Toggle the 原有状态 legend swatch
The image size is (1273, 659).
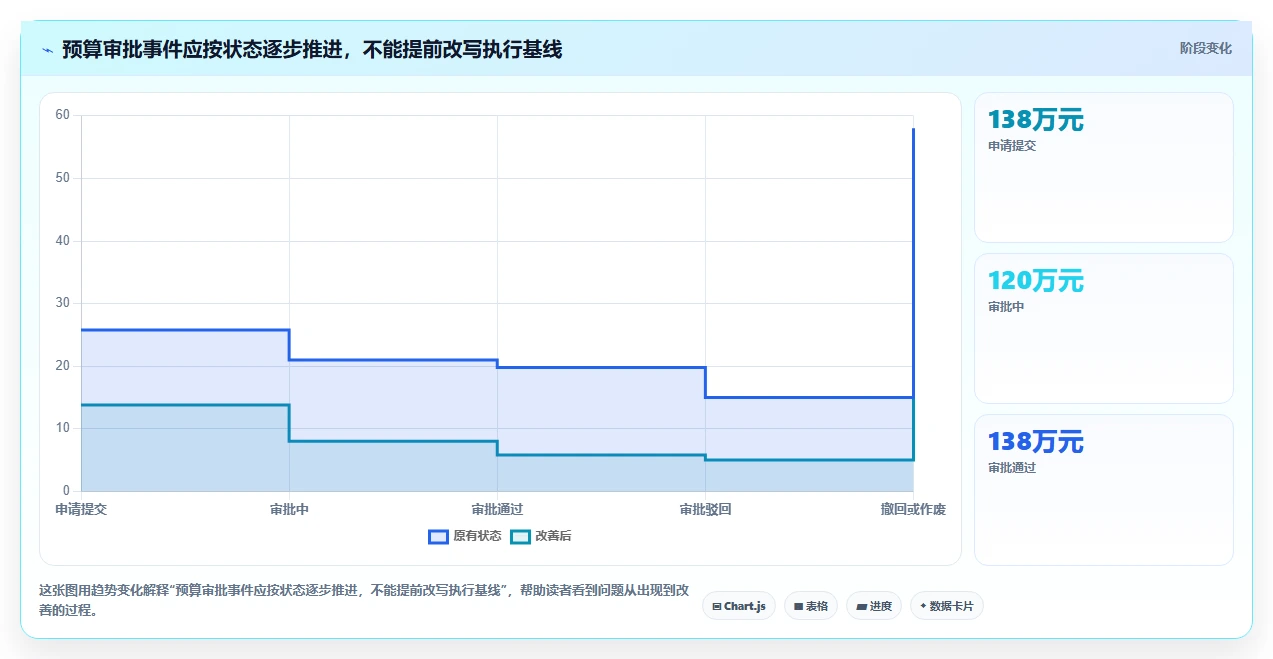coord(438,536)
